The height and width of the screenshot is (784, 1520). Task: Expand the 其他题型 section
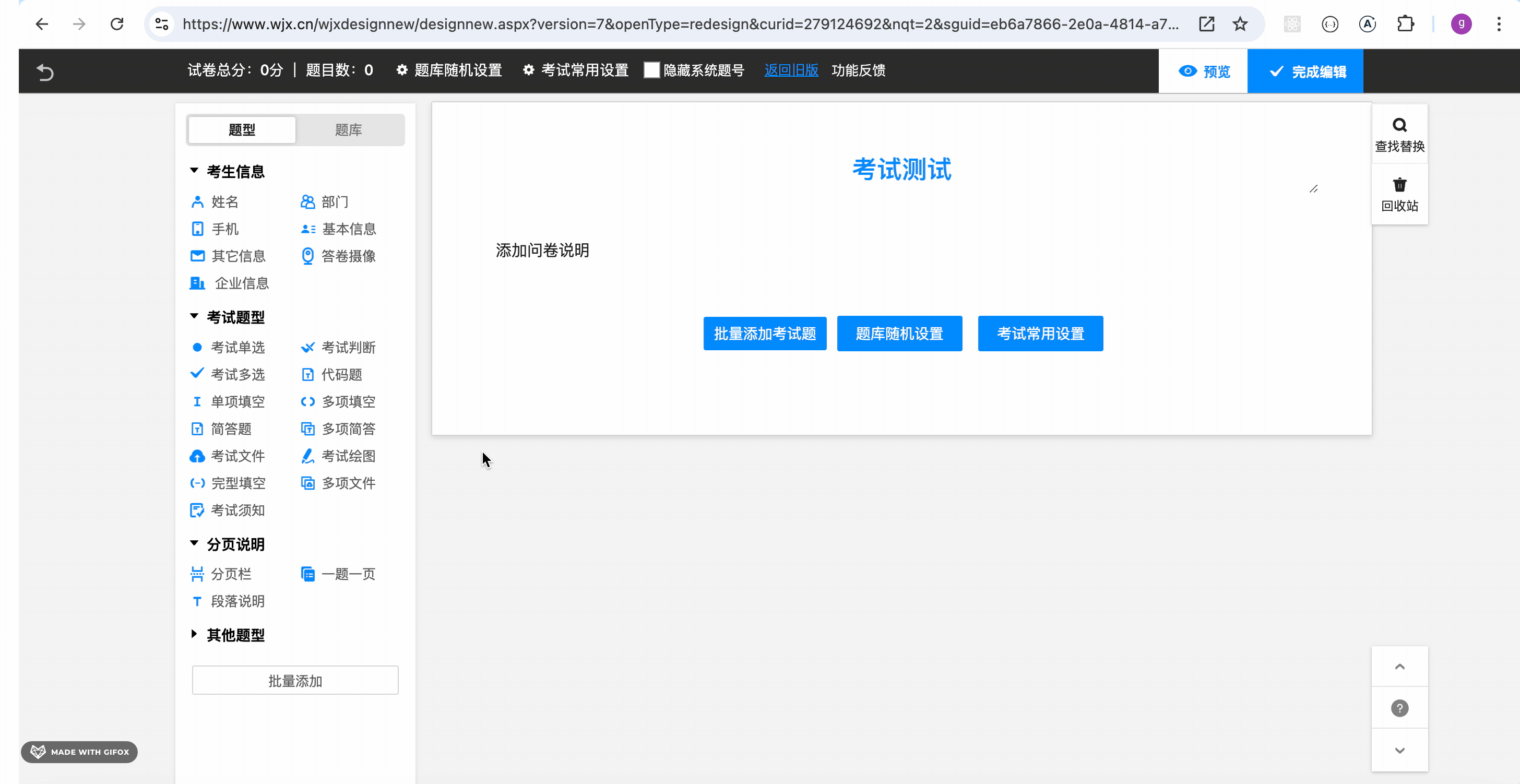point(194,634)
